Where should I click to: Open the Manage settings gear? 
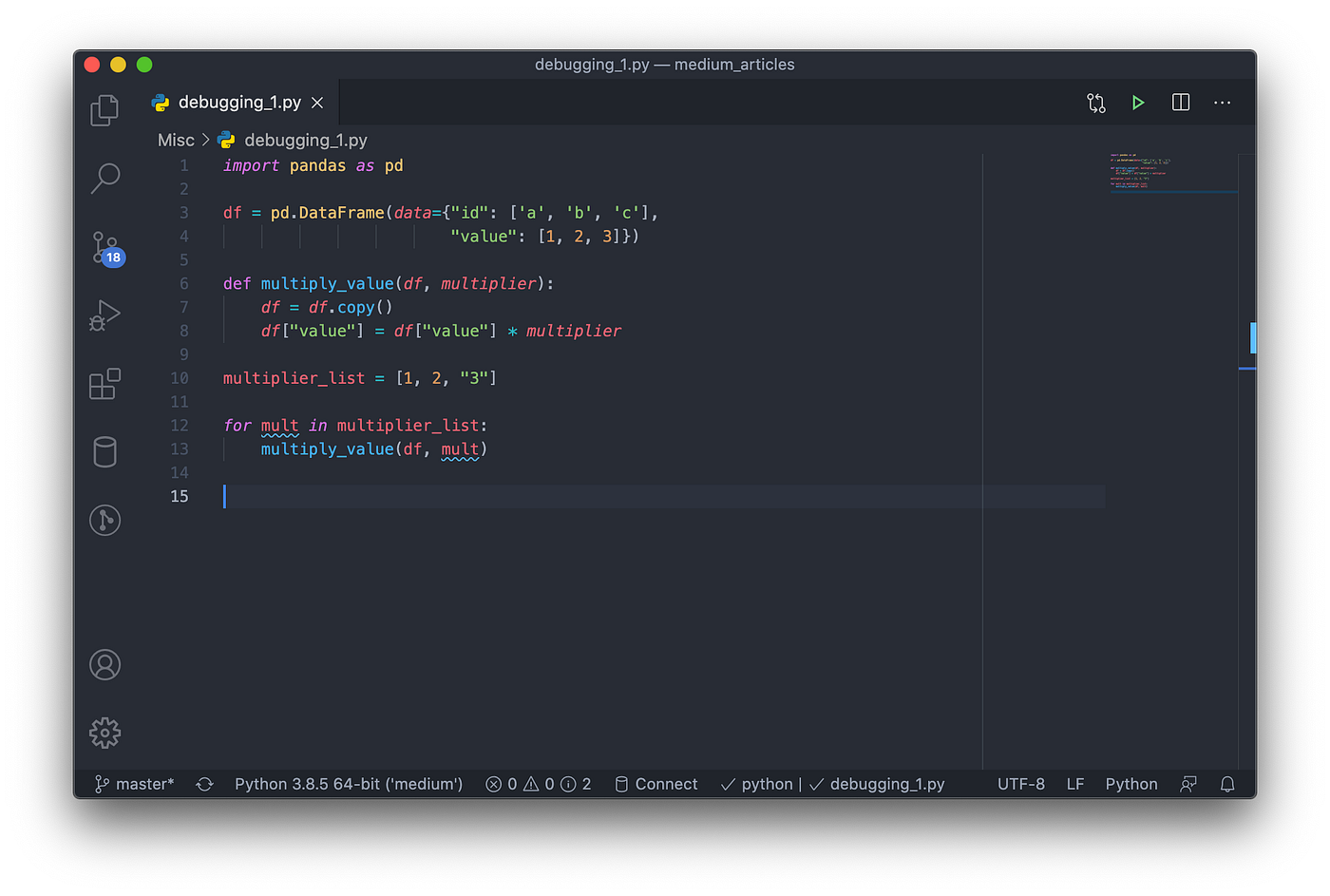104,732
